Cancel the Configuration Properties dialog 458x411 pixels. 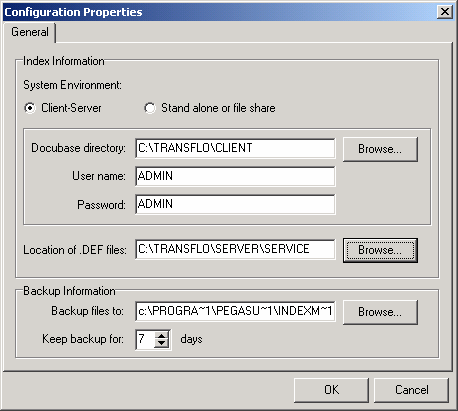pyautogui.click(x=411, y=390)
